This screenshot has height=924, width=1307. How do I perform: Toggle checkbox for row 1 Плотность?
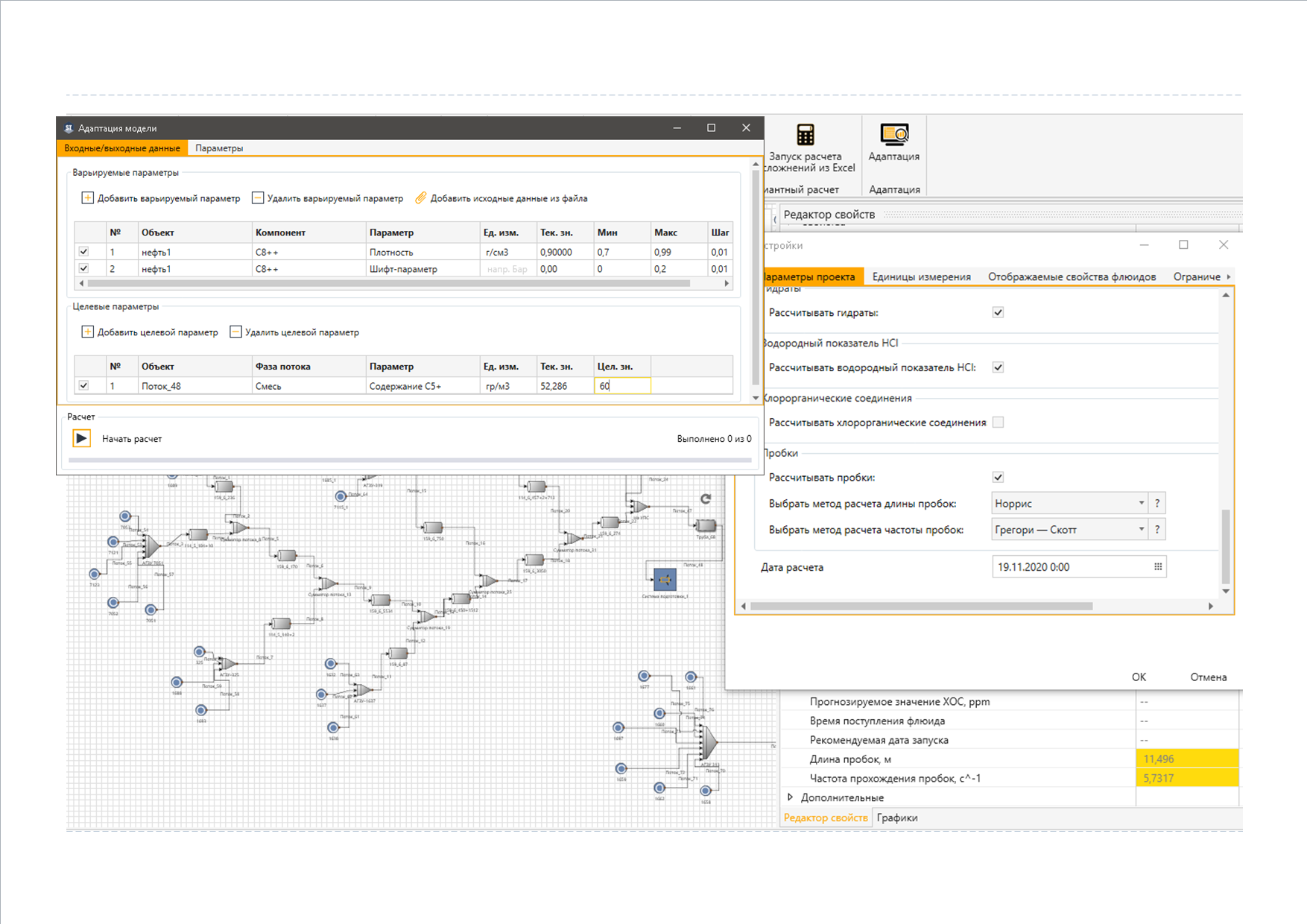tap(83, 252)
